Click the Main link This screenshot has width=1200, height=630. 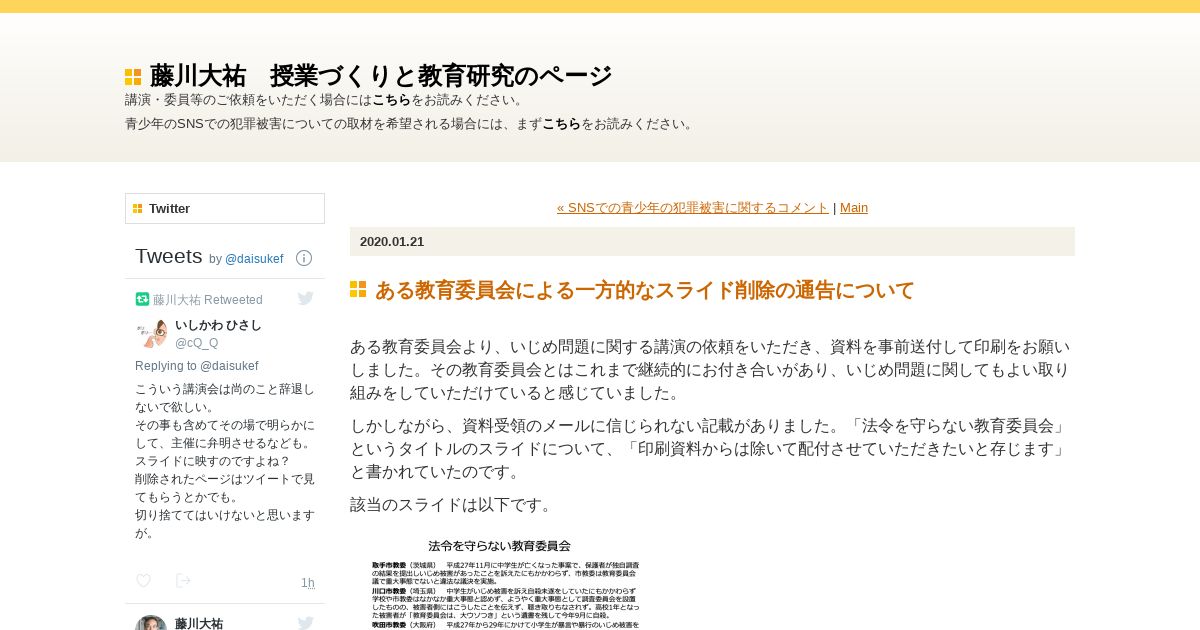(854, 208)
